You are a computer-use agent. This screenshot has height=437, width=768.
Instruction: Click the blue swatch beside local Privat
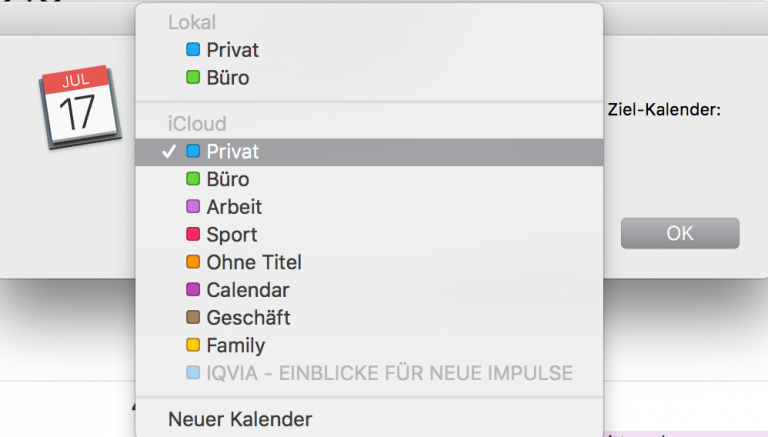coord(193,49)
